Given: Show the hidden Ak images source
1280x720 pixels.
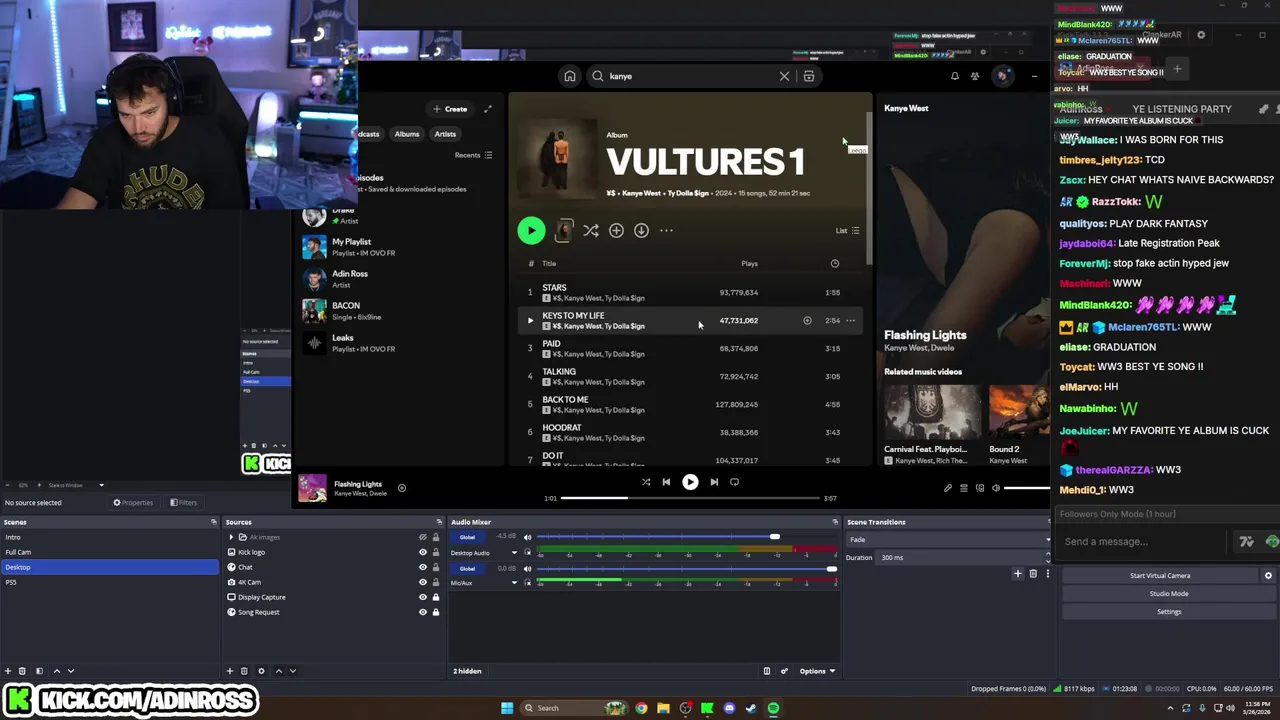Looking at the screenshot, I should pos(422,537).
